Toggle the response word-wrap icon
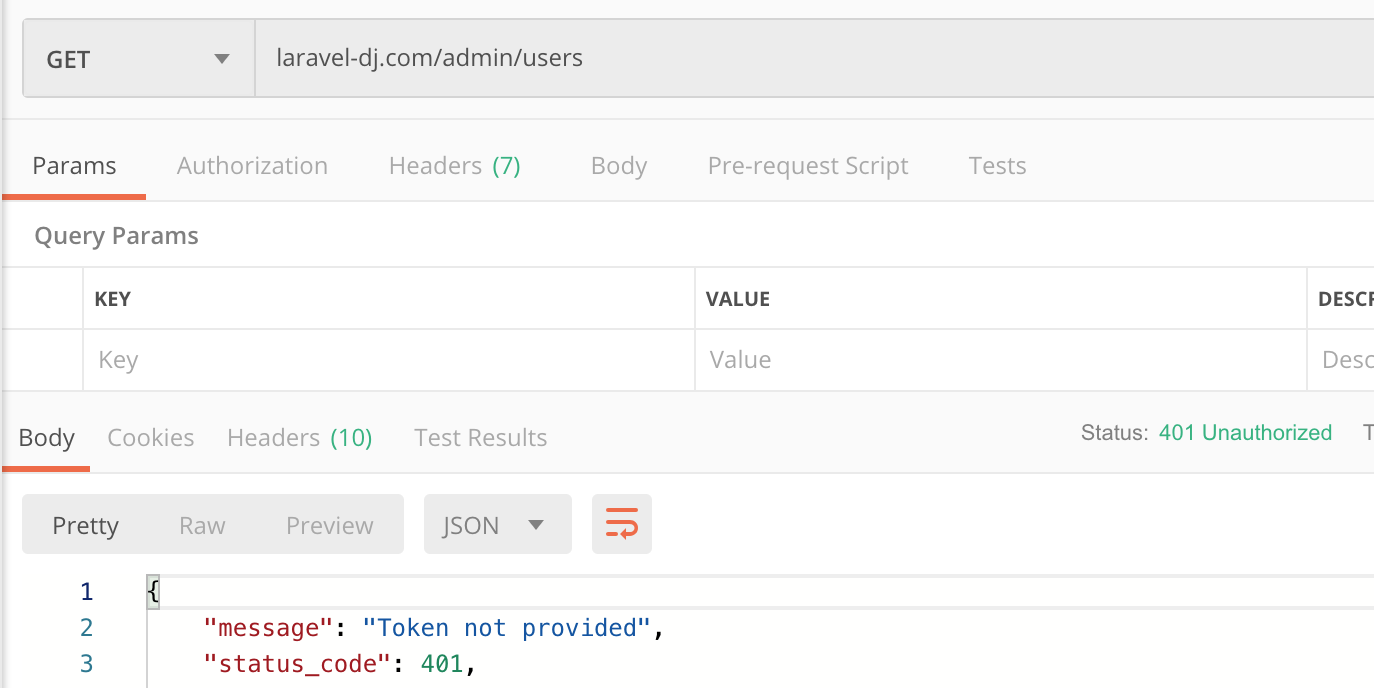The image size is (1374, 688). [x=621, y=524]
